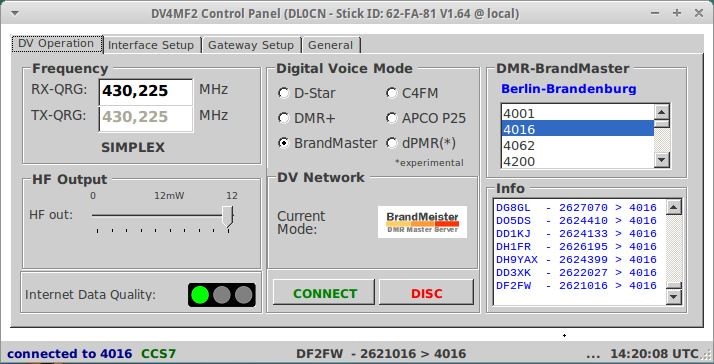The width and height of the screenshot is (714, 364).
Task: Select the BrandMaster voice mode
Action: [327, 143]
